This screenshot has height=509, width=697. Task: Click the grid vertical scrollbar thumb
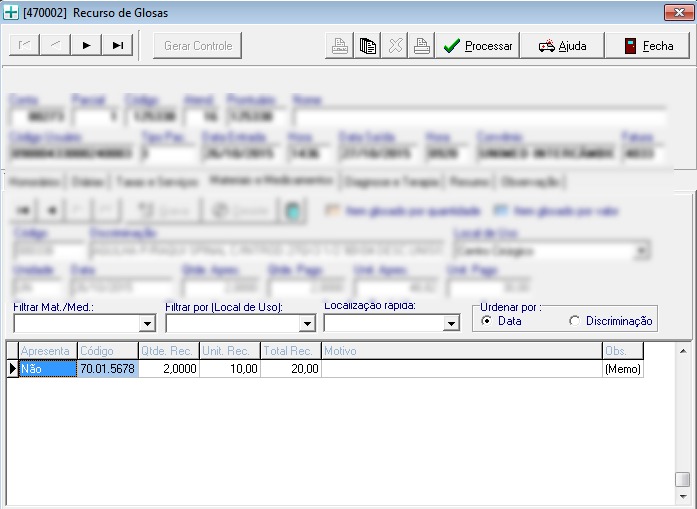(x=683, y=480)
